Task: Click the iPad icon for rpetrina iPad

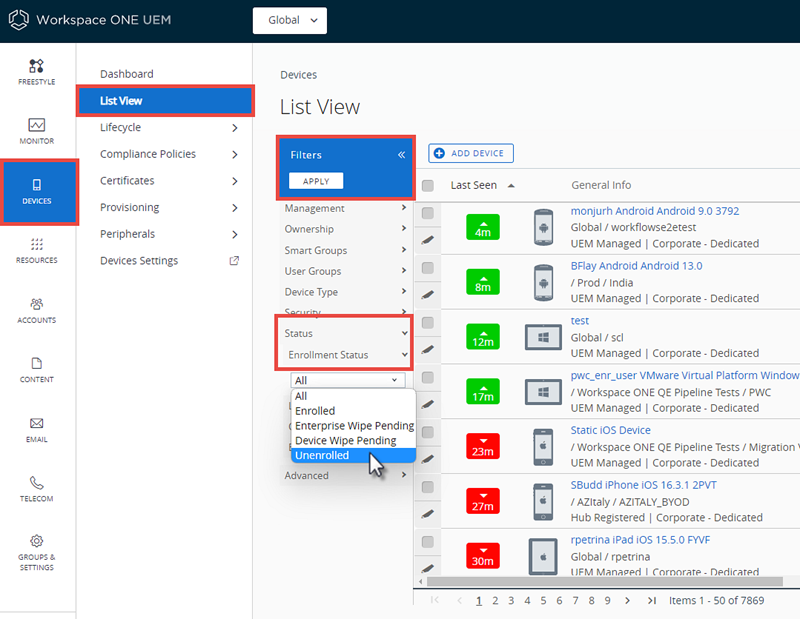Action: coord(543,557)
